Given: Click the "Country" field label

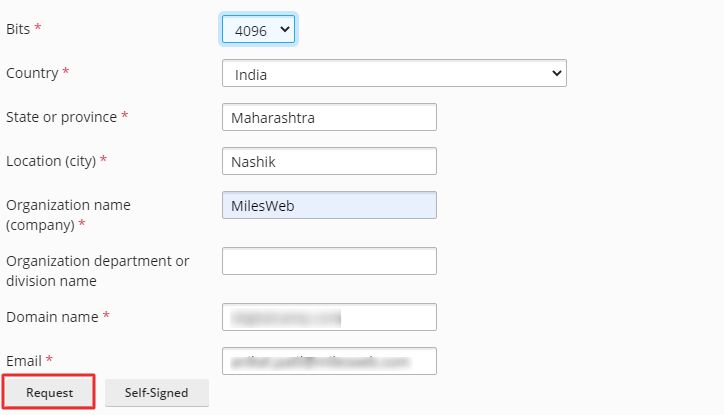Looking at the screenshot, I should 32,73.
